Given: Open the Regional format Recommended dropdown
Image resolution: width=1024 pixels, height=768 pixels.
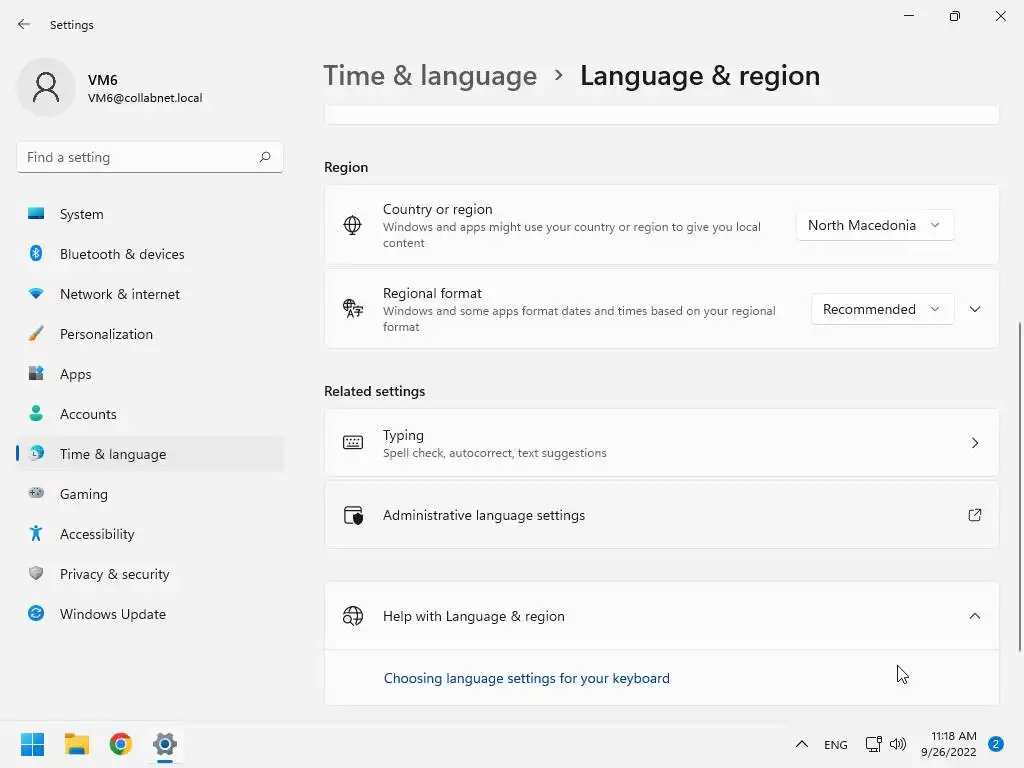Looking at the screenshot, I should click(881, 309).
